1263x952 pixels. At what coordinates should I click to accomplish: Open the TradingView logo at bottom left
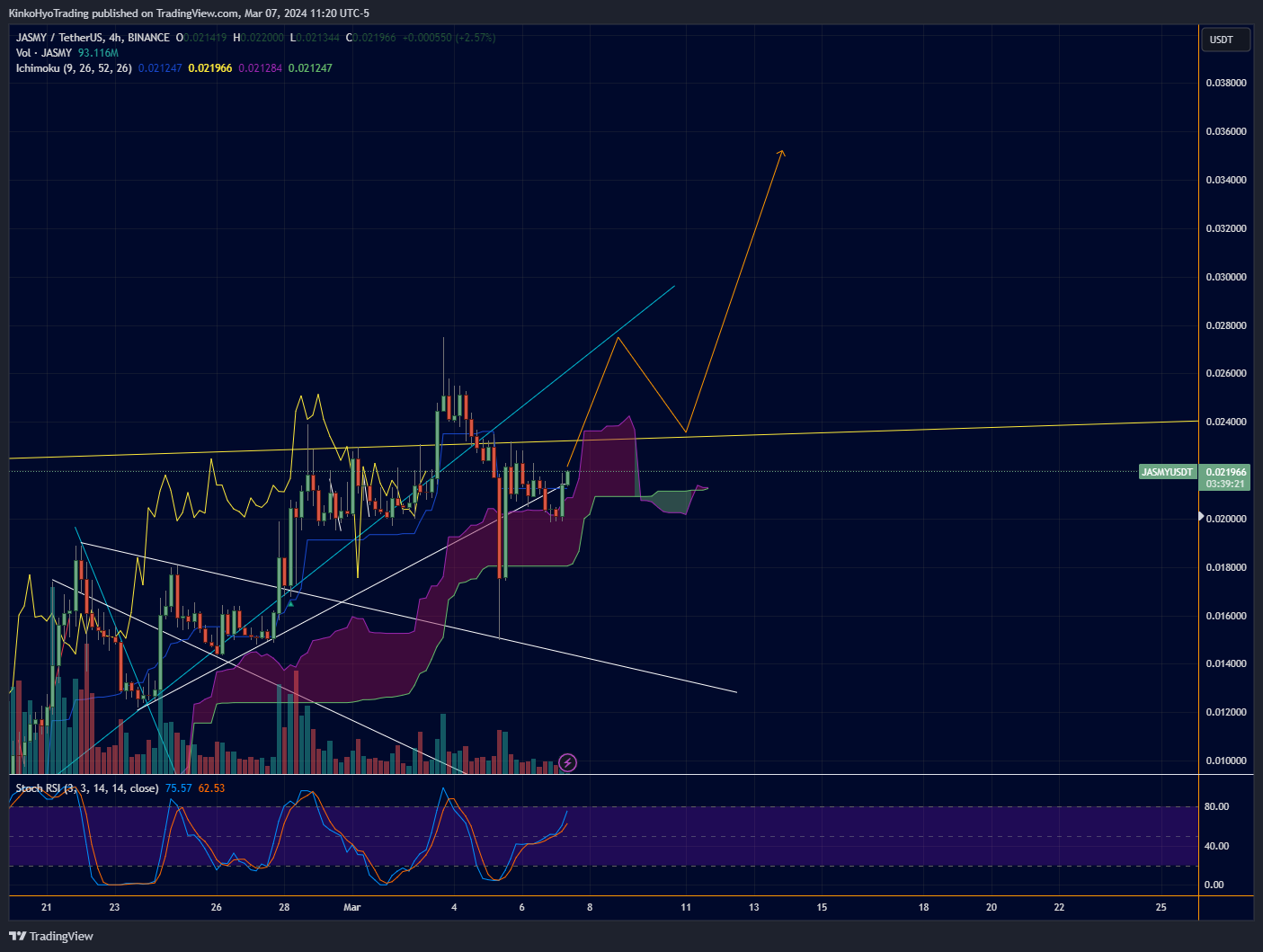tap(51, 936)
